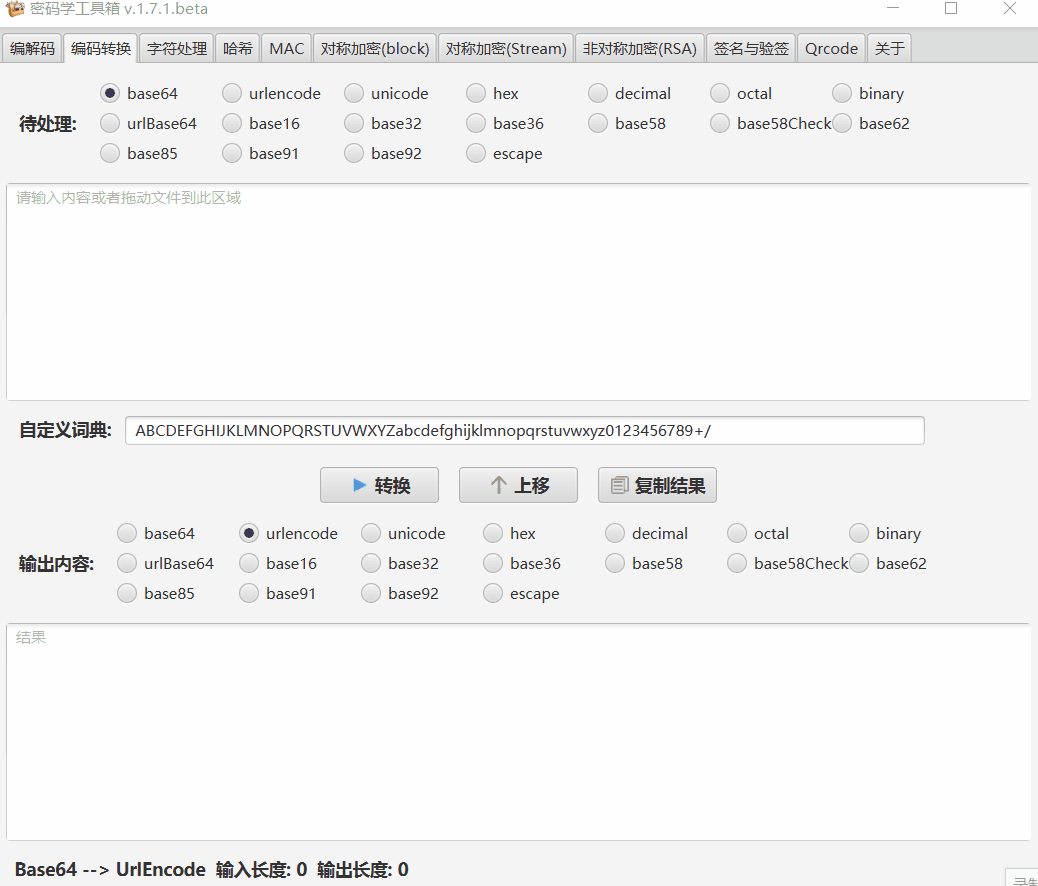The image size is (1038, 886).
Task: Select base58Check in the input options
Action: point(720,123)
